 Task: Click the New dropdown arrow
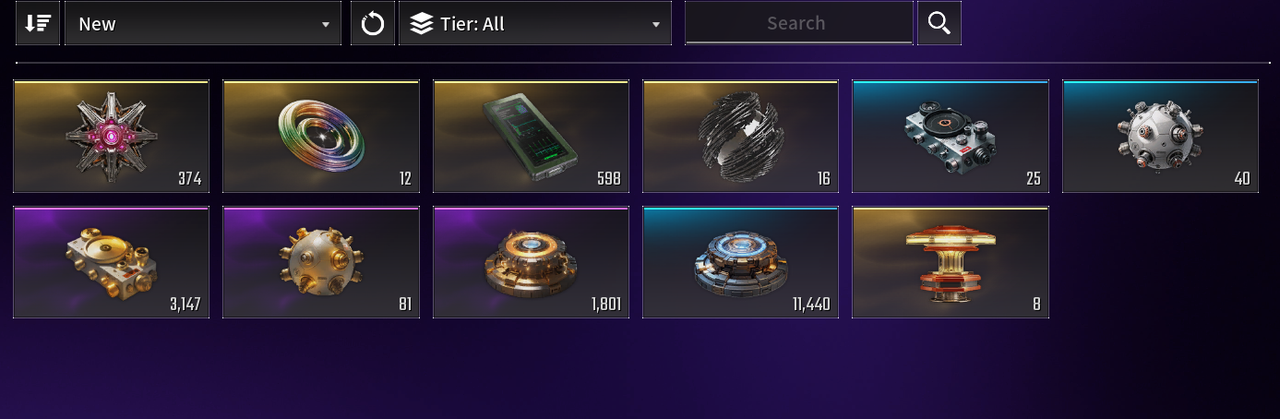click(x=326, y=25)
